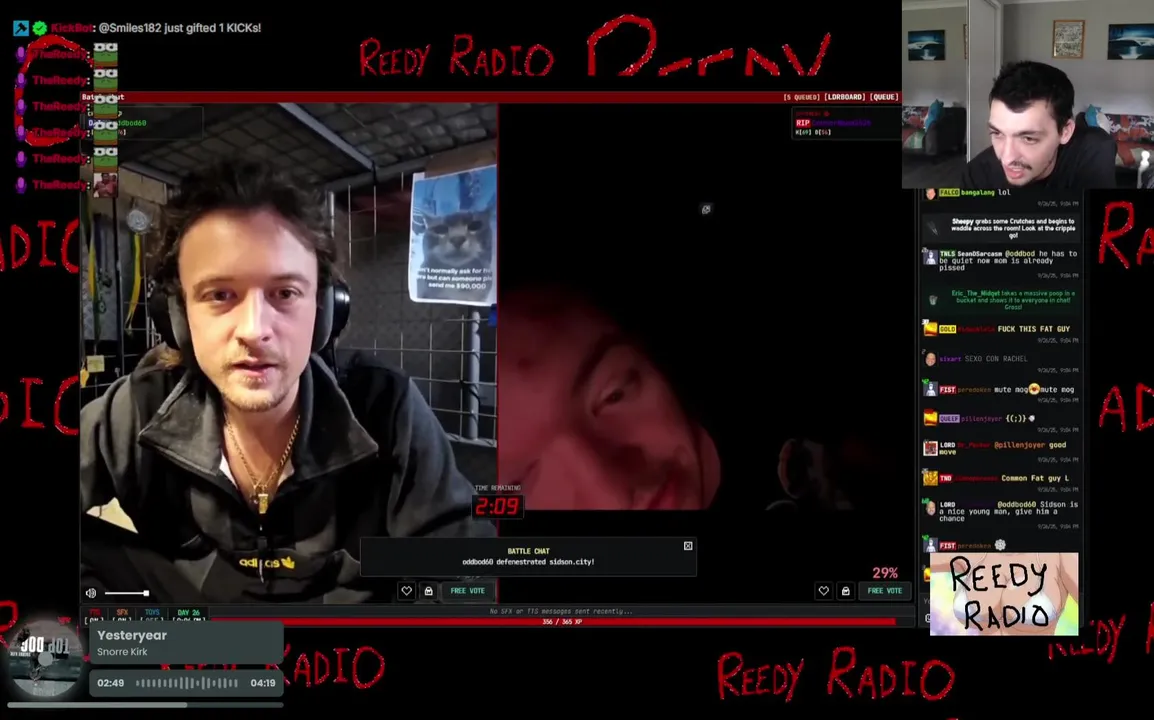Click the 04:19 track duration
The width and height of the screenshot is (1154, 720).
coord(263,683)
